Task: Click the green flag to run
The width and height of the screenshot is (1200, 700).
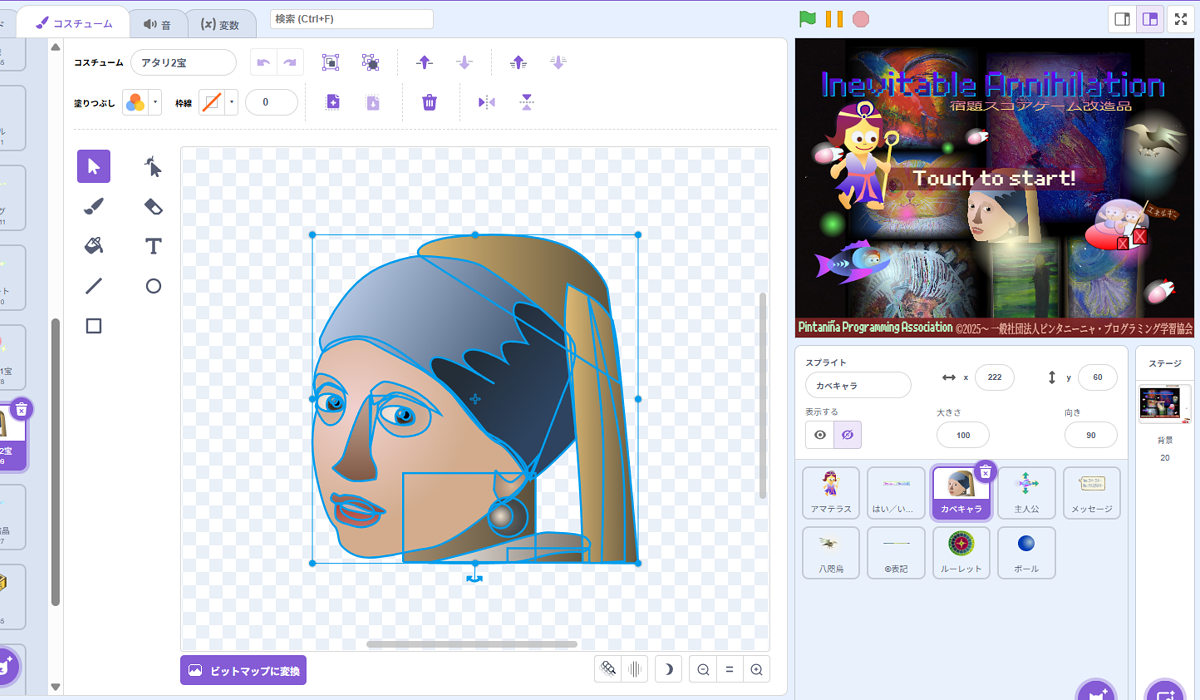Action: [807, 19]
